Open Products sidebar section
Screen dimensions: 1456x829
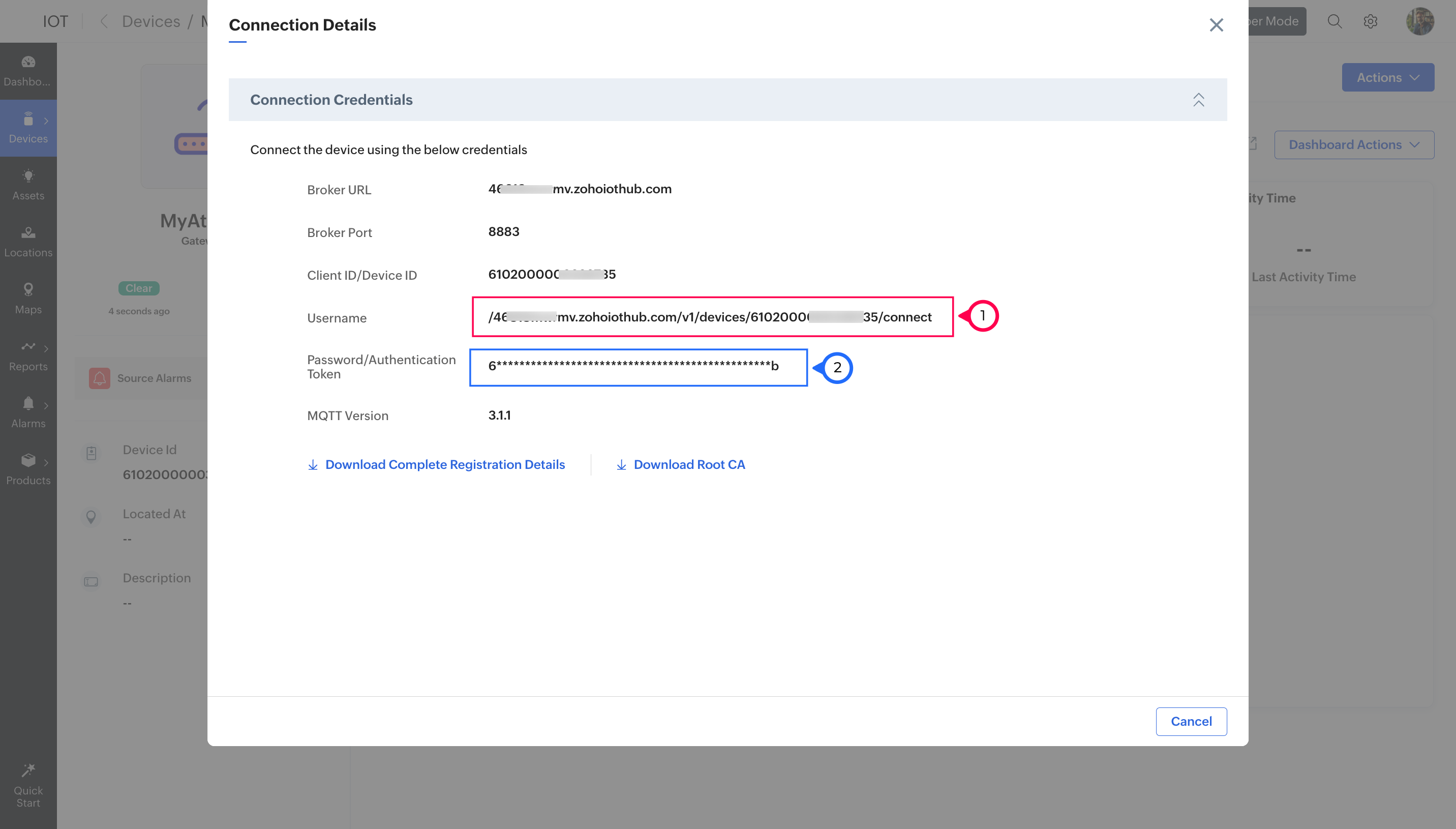[28, 469]
